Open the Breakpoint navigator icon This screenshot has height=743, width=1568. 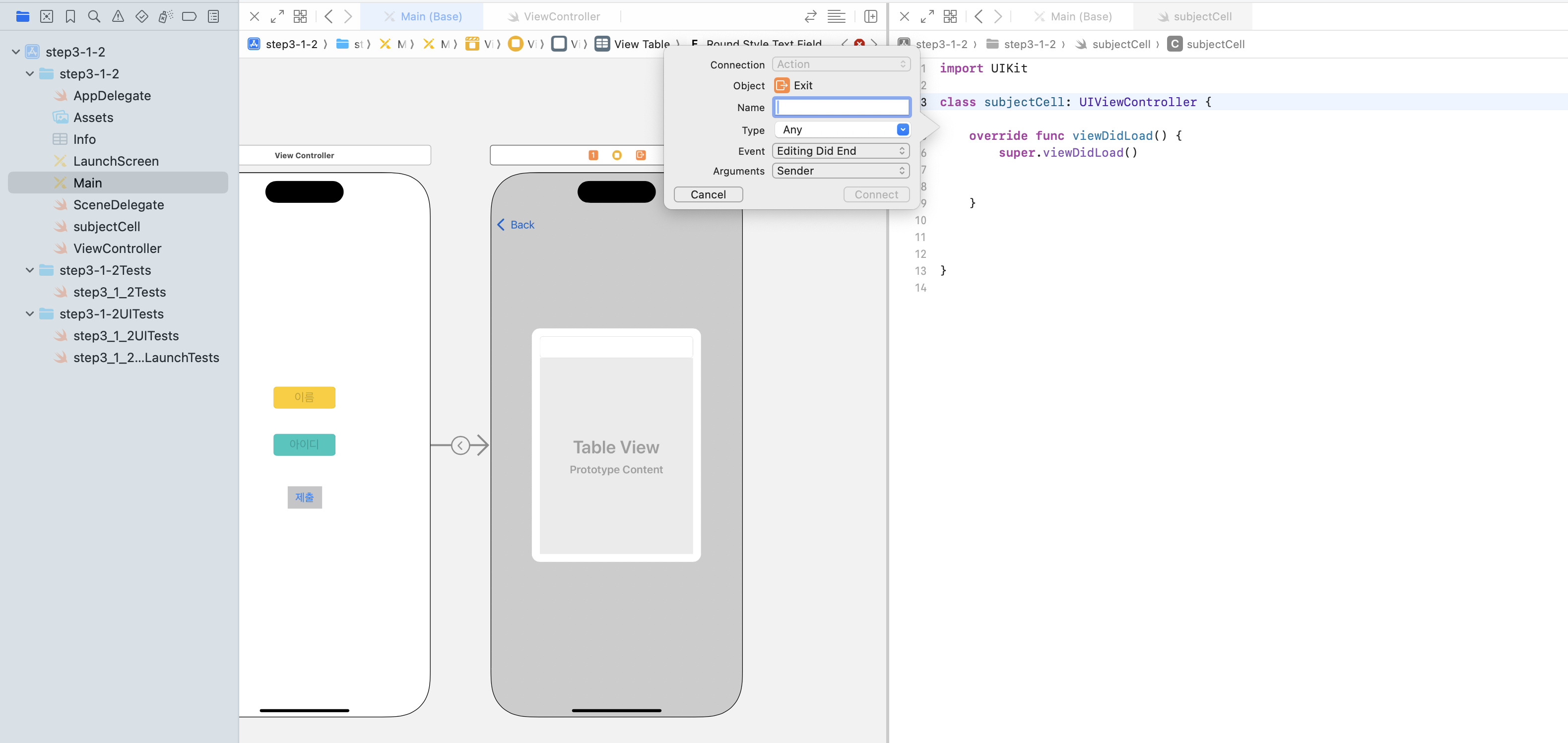(190, 16)
